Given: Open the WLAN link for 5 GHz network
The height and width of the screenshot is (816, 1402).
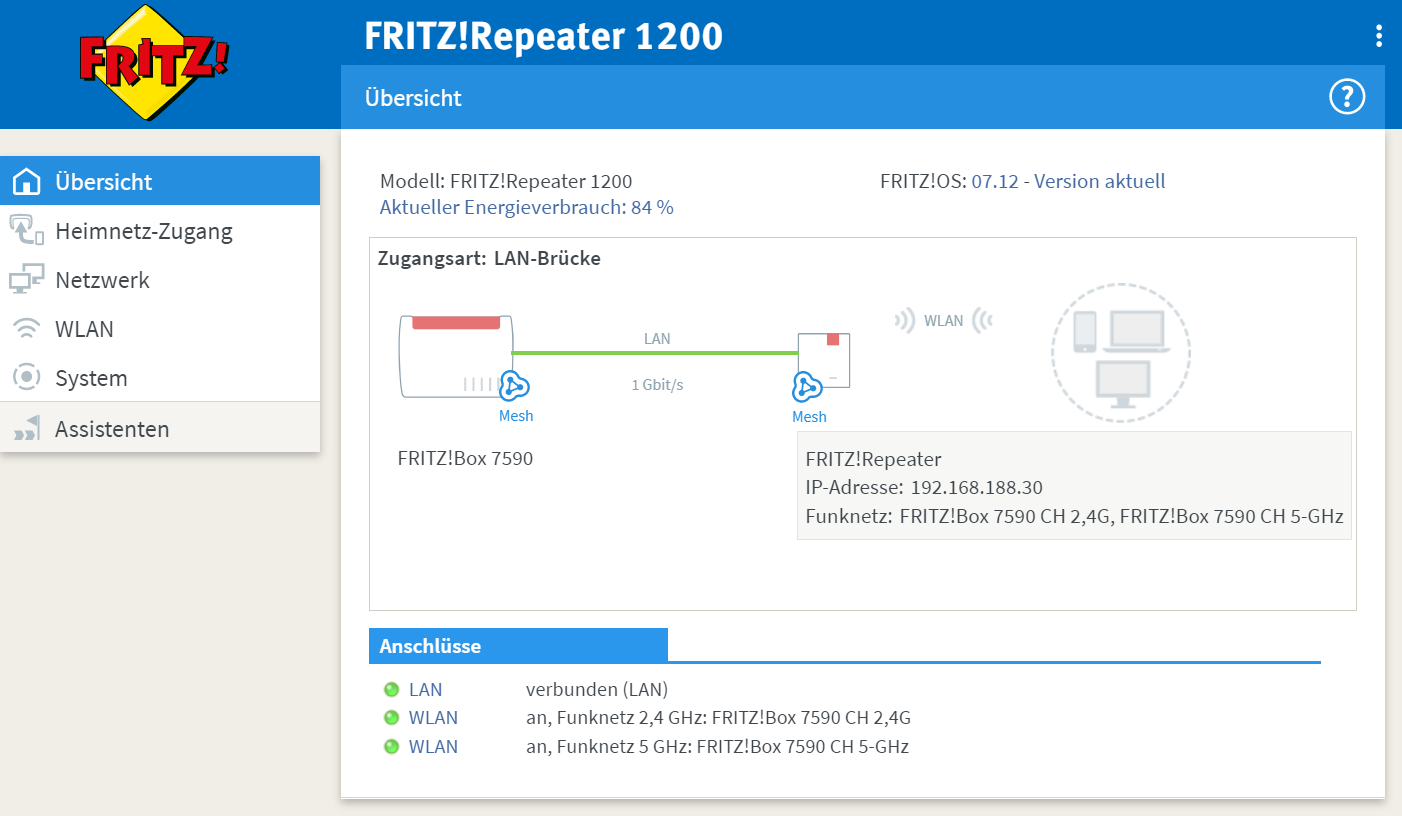Looking at the screenshot, I should coord(433,747).
